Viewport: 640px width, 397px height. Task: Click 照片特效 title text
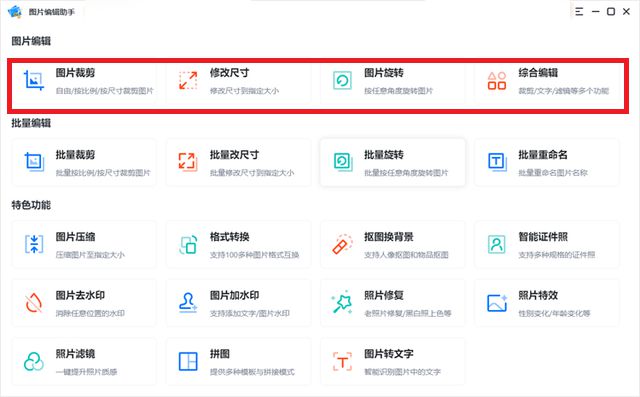(538, 295)
